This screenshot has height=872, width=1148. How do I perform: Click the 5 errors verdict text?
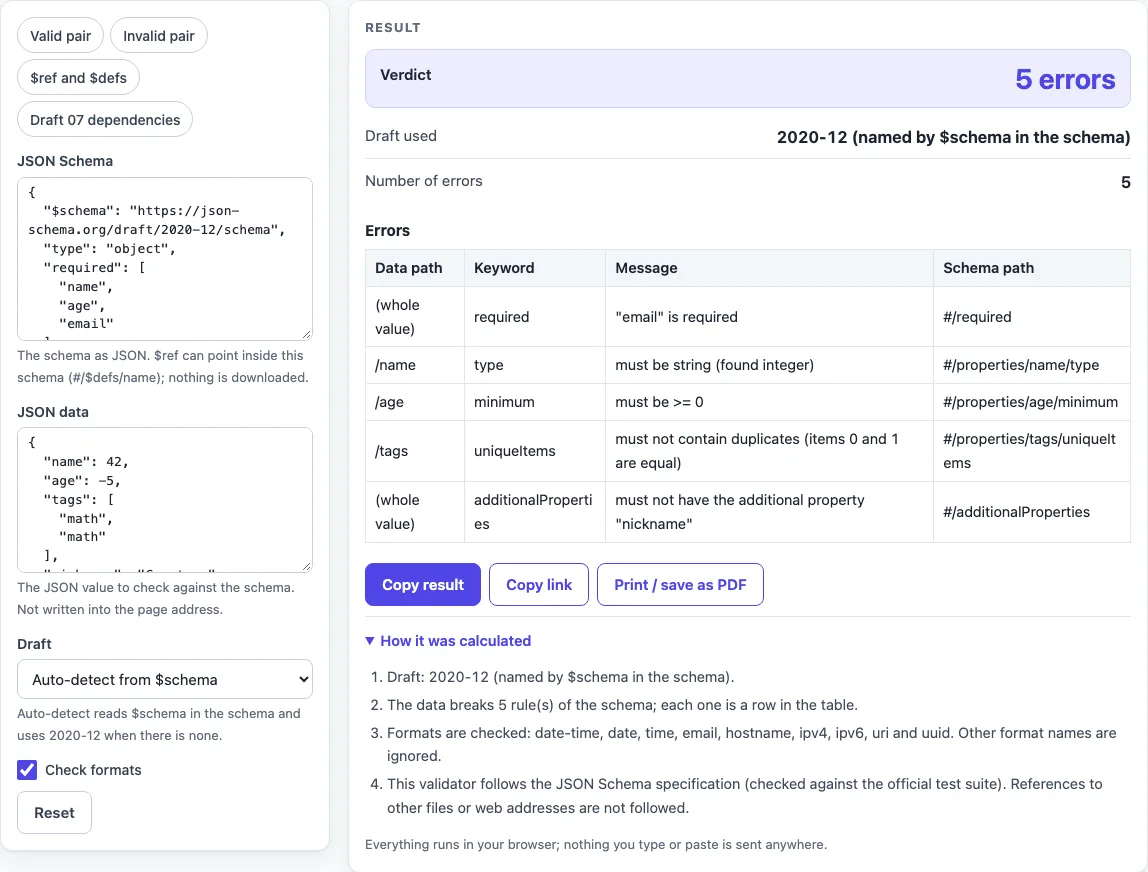click(x=1065, y=79)
